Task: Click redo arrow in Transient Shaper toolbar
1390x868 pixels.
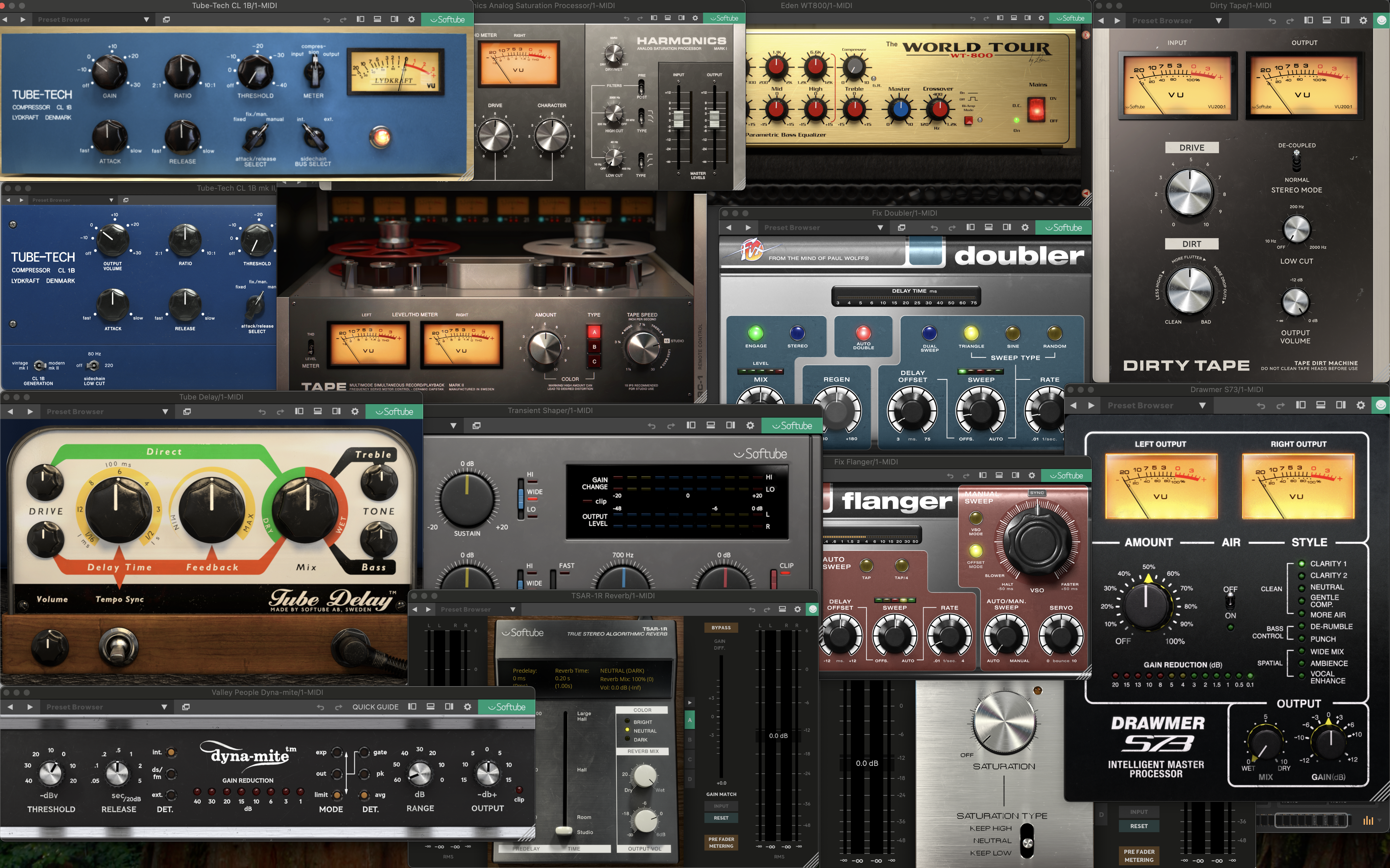Action: point(671,426)
